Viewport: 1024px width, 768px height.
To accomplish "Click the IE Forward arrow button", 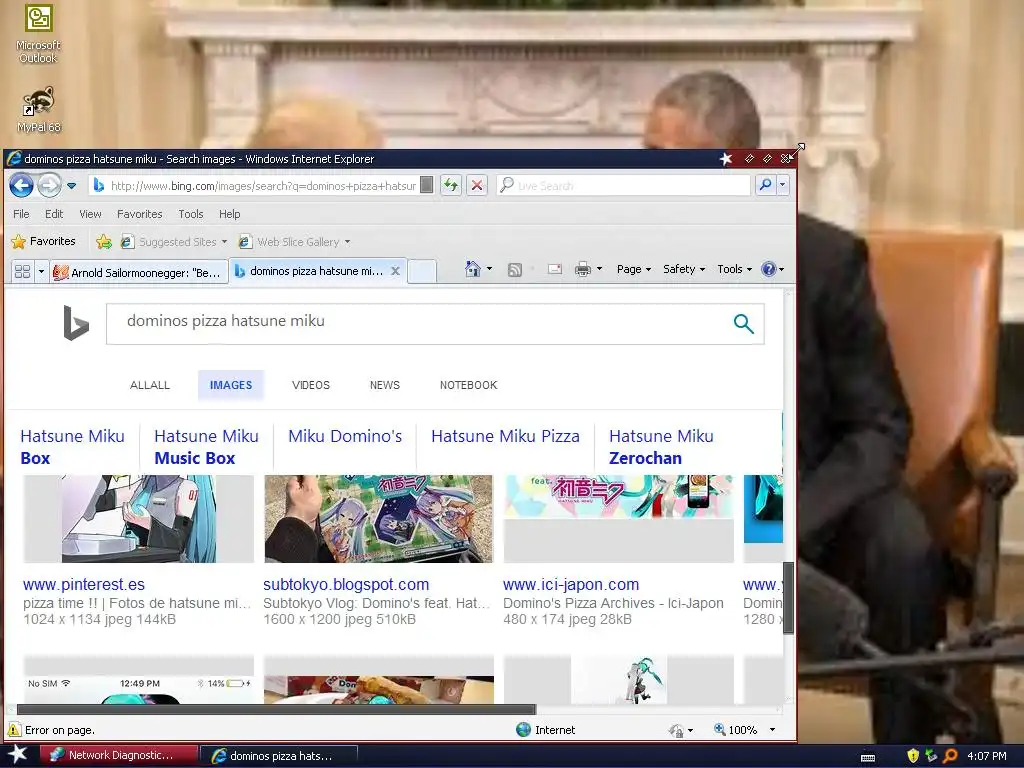I will 49,185.
